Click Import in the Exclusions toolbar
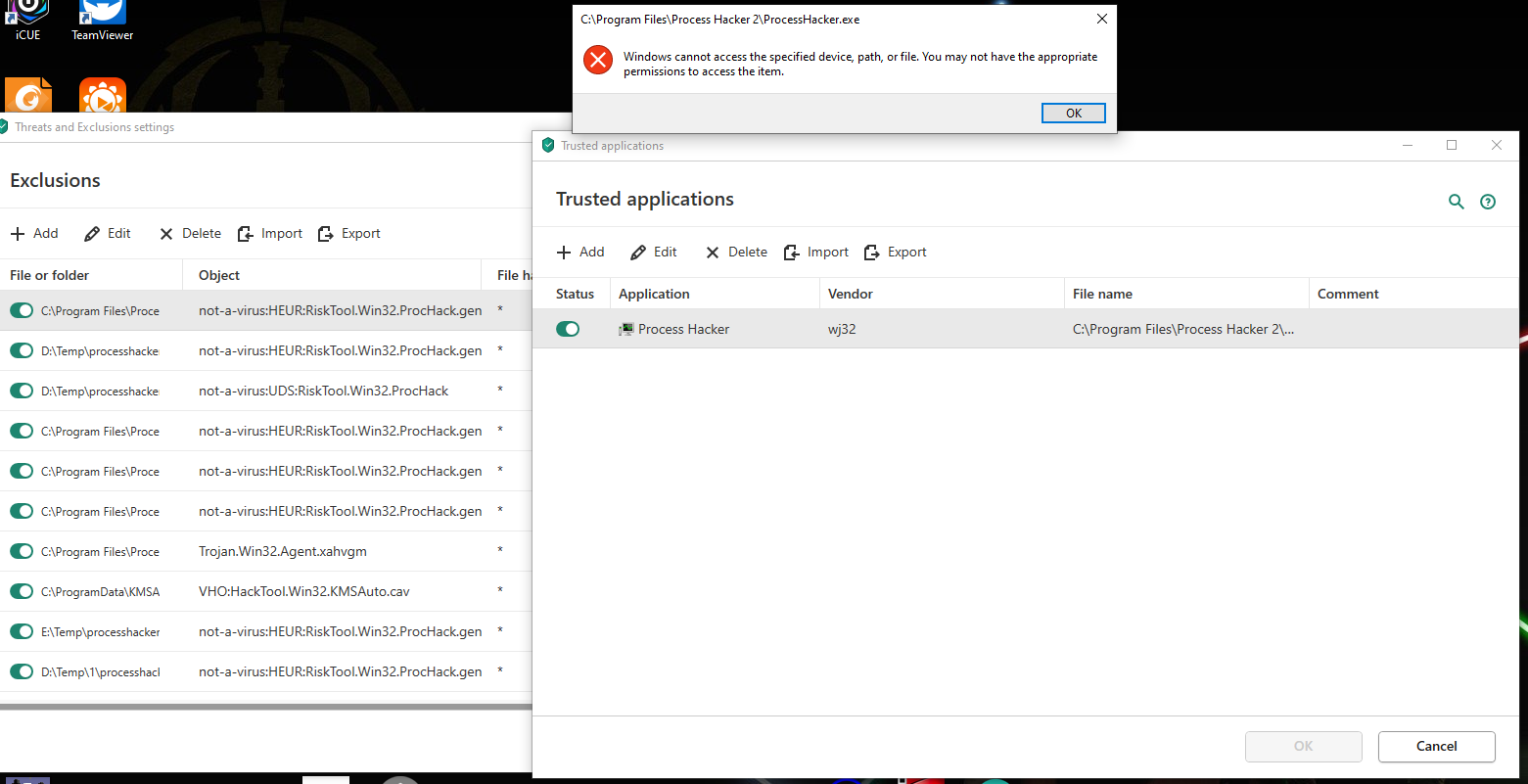 coord(270,234)
